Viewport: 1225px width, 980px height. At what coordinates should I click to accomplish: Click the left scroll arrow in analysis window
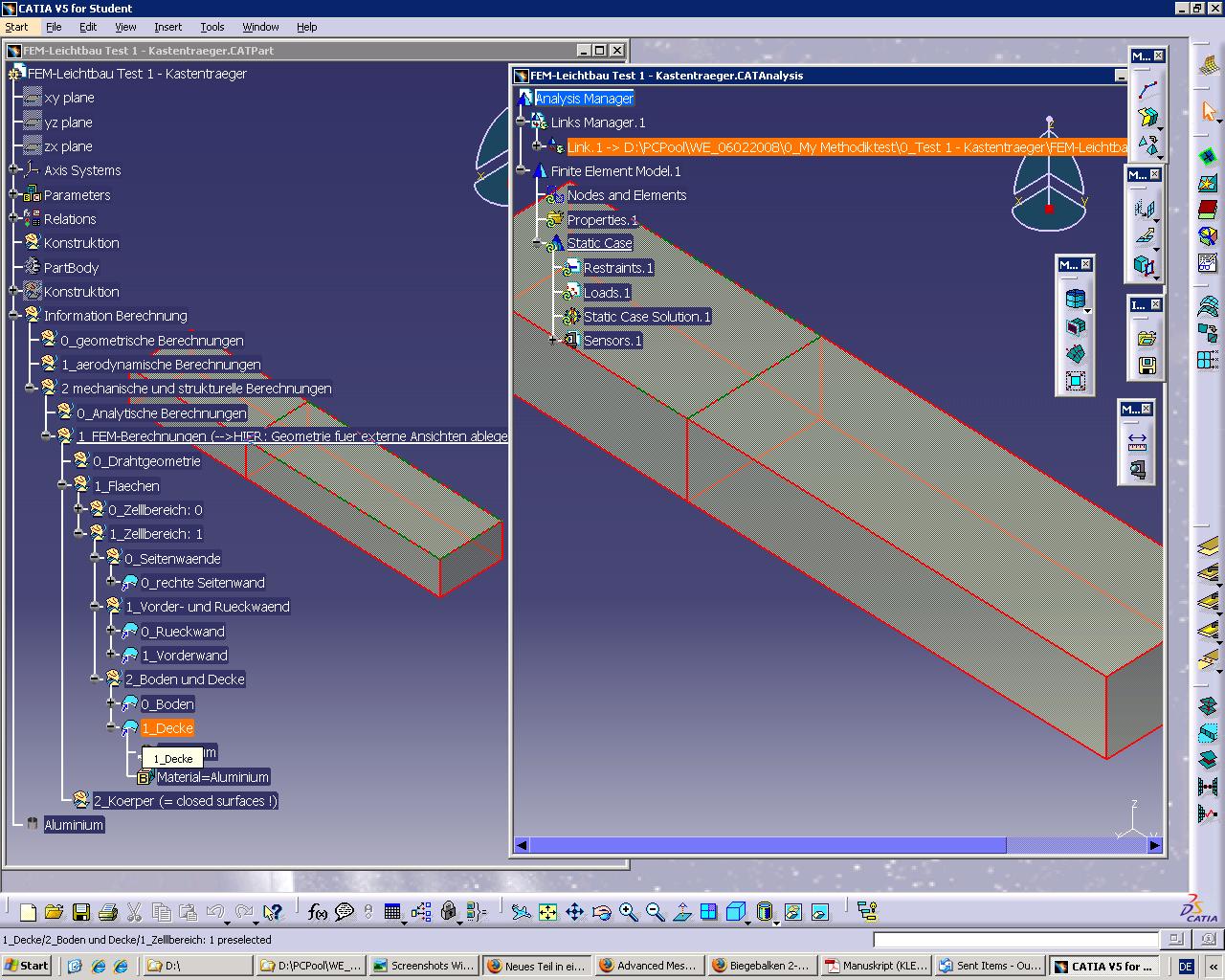coord(522,845)
